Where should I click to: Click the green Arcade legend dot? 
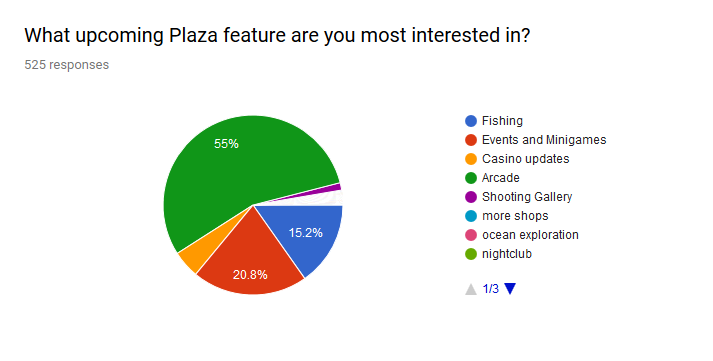coord(471,178)
